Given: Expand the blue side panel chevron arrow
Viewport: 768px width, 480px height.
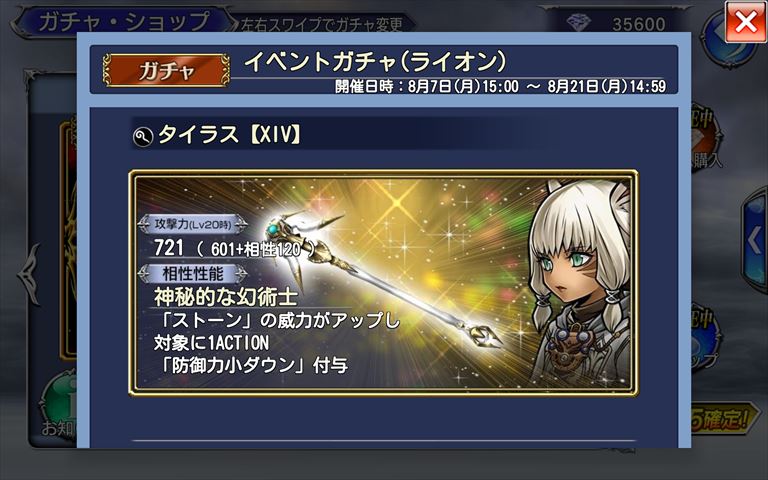Looking at the screenshot, I should tap(755, 240).
